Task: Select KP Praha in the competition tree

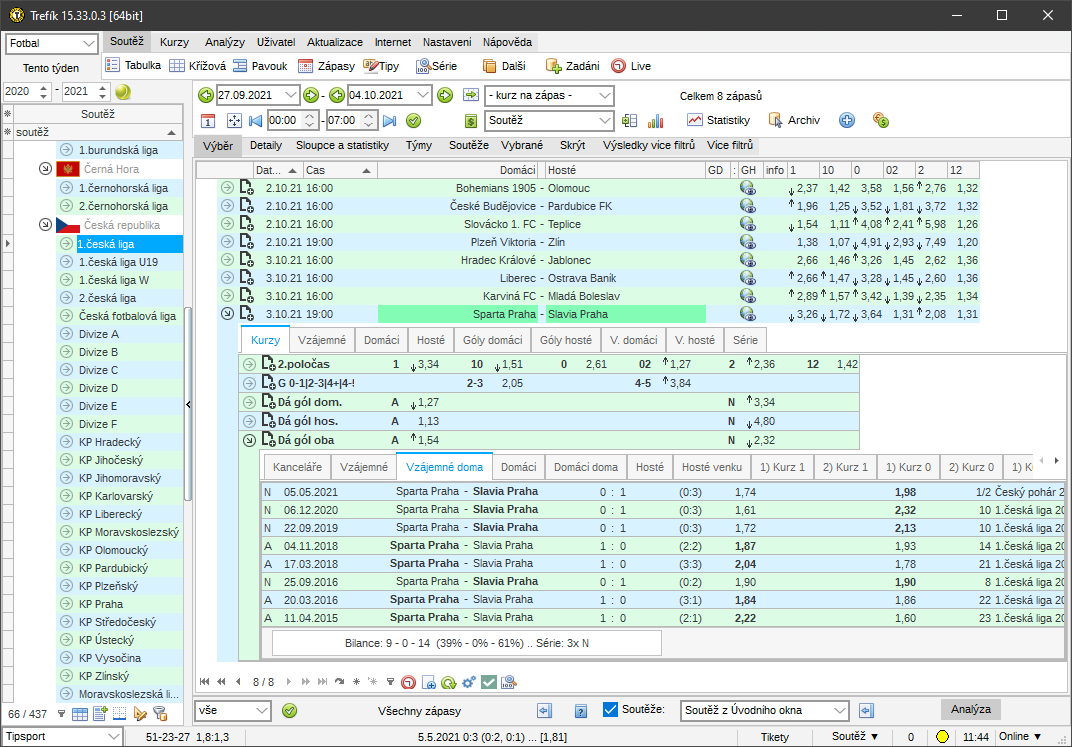Action: (100, 604)
